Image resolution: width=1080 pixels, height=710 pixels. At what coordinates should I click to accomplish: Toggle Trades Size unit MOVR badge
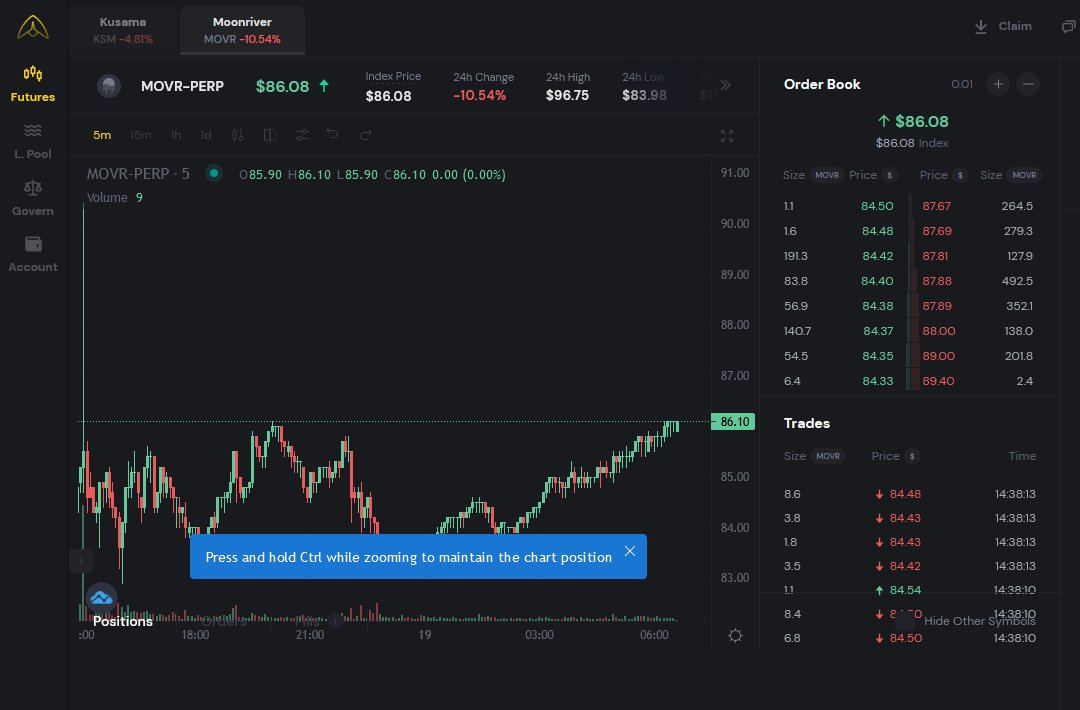click(x=828, y=456)
